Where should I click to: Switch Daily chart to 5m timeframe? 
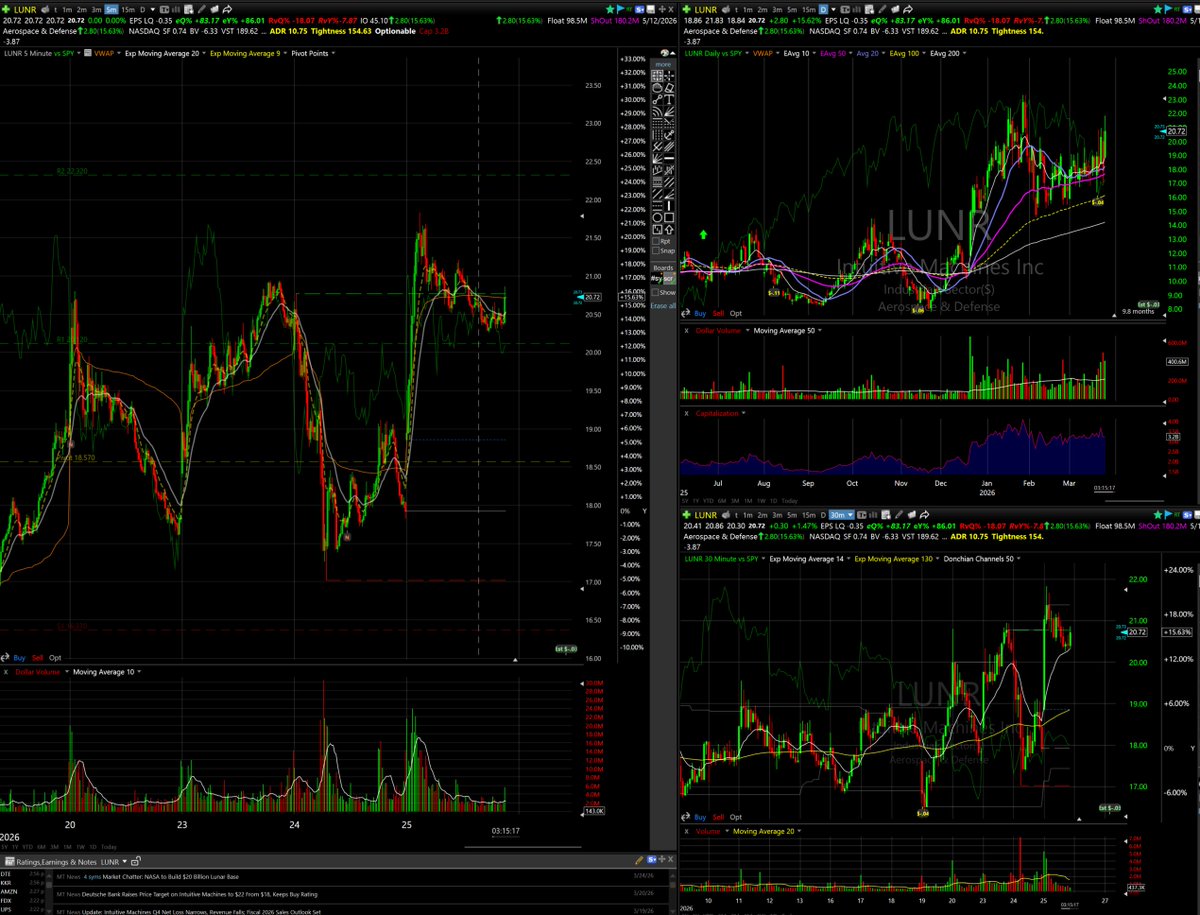[792, 9]
